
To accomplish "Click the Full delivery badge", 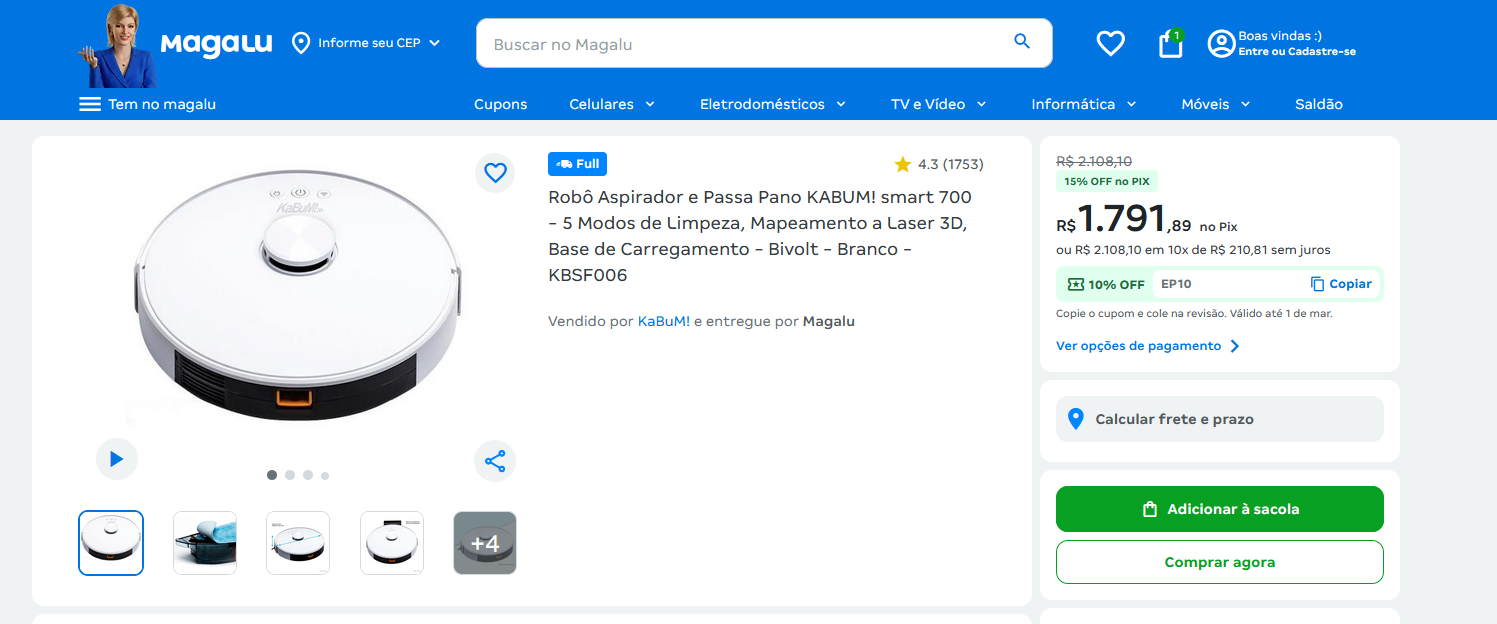I will point(577,164).
